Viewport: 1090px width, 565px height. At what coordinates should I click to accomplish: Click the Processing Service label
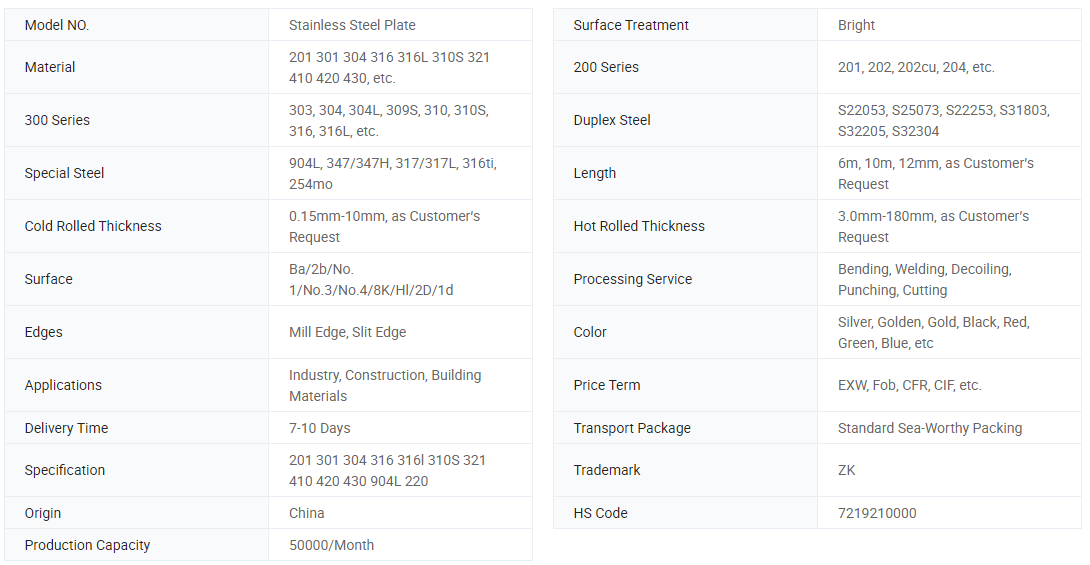[633, 279]
